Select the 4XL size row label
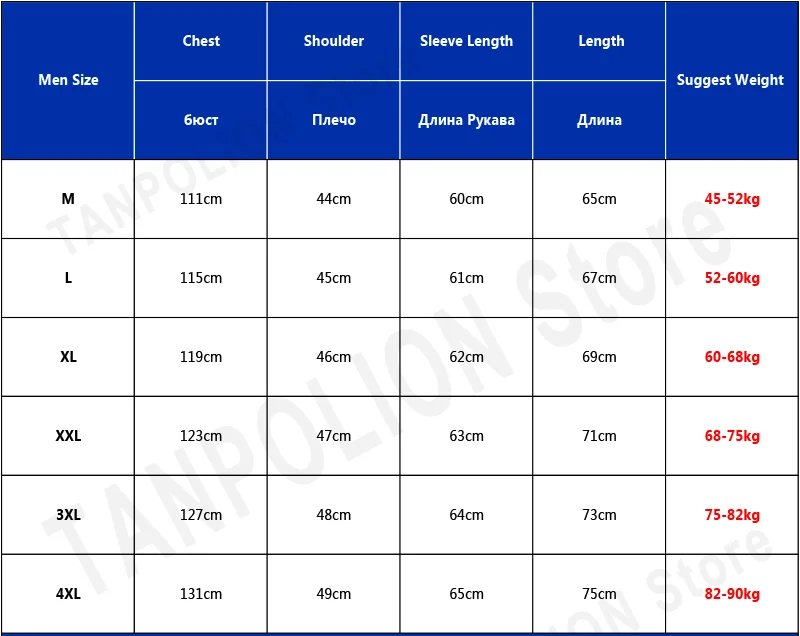The height and width of the screenshot is (636, 800). point(68,594)
